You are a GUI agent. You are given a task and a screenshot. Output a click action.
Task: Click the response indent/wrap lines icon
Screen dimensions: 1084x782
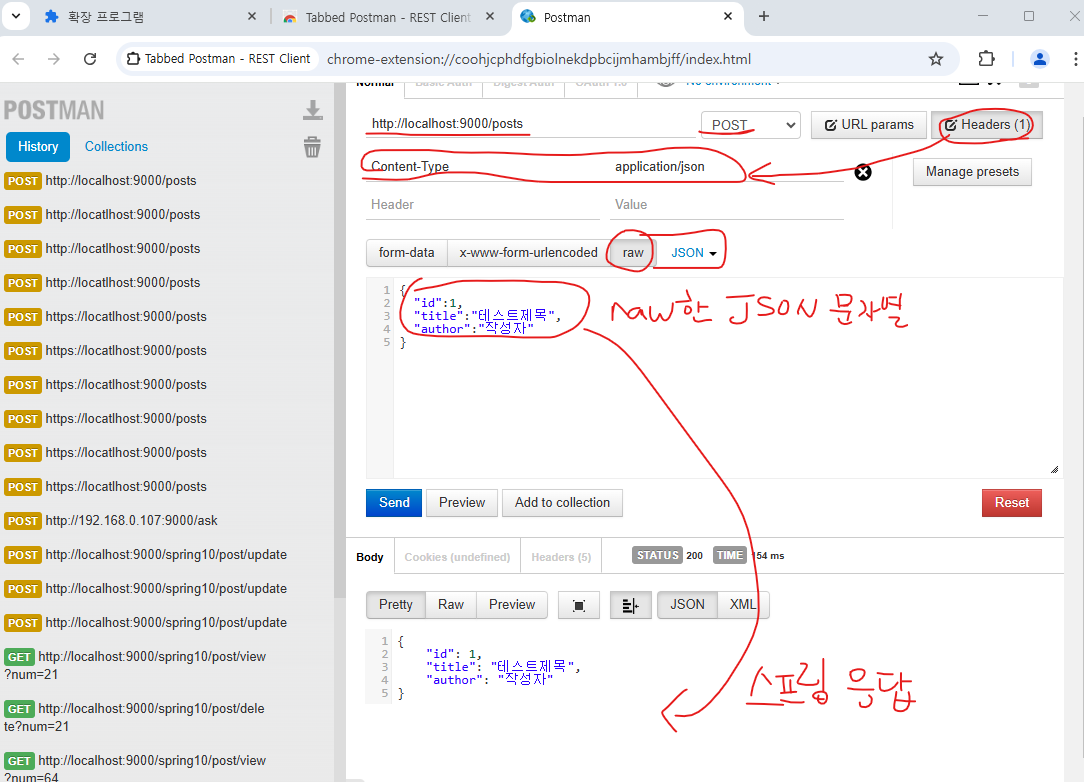[630, 606]
